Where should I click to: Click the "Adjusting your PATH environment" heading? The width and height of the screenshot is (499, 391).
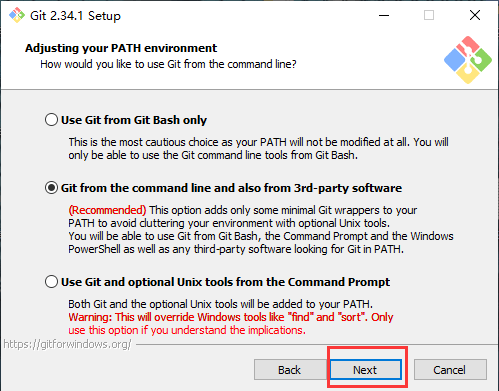[121, 48]
